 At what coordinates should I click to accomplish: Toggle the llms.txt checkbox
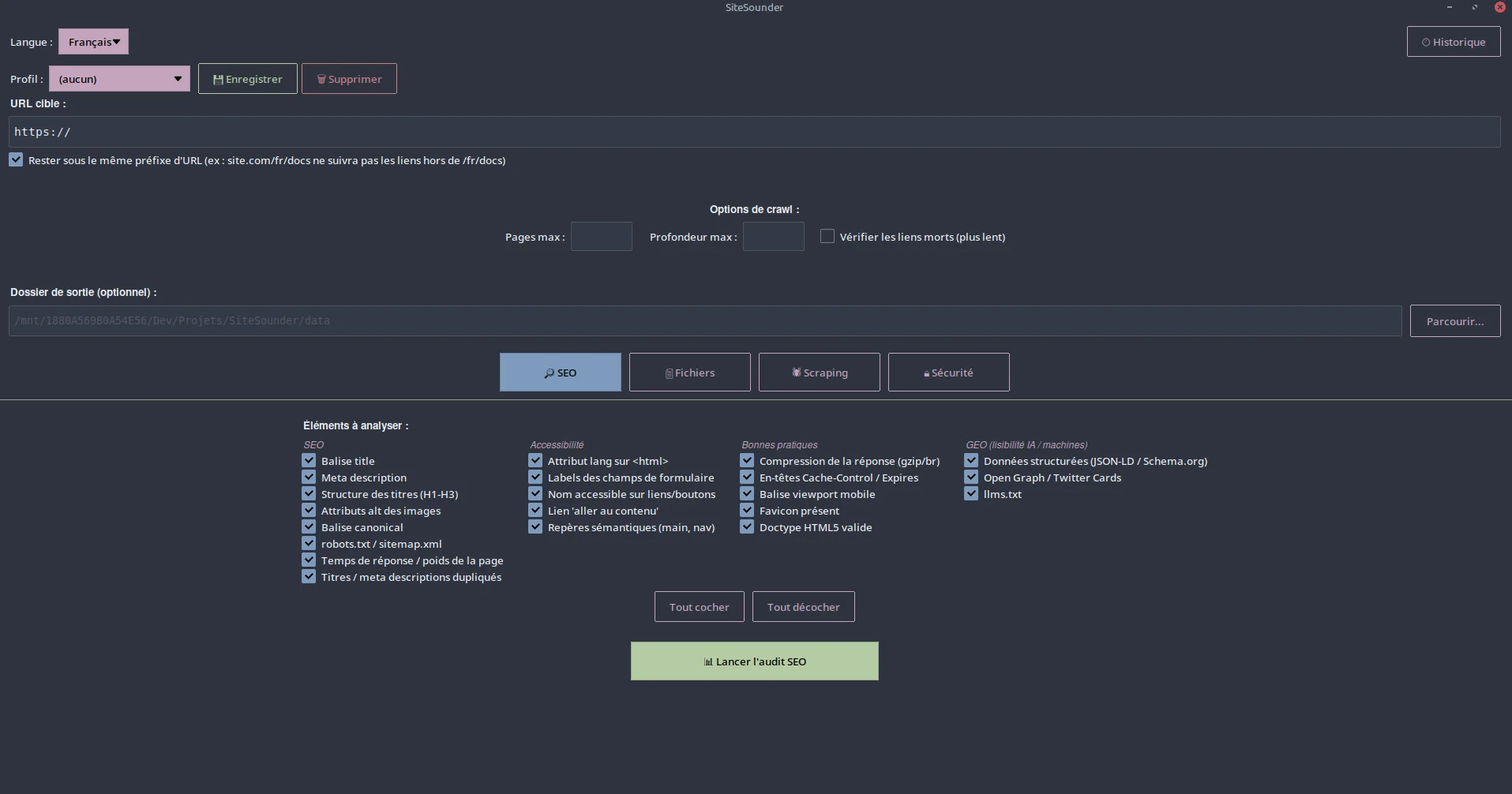(x=971, y=494)
